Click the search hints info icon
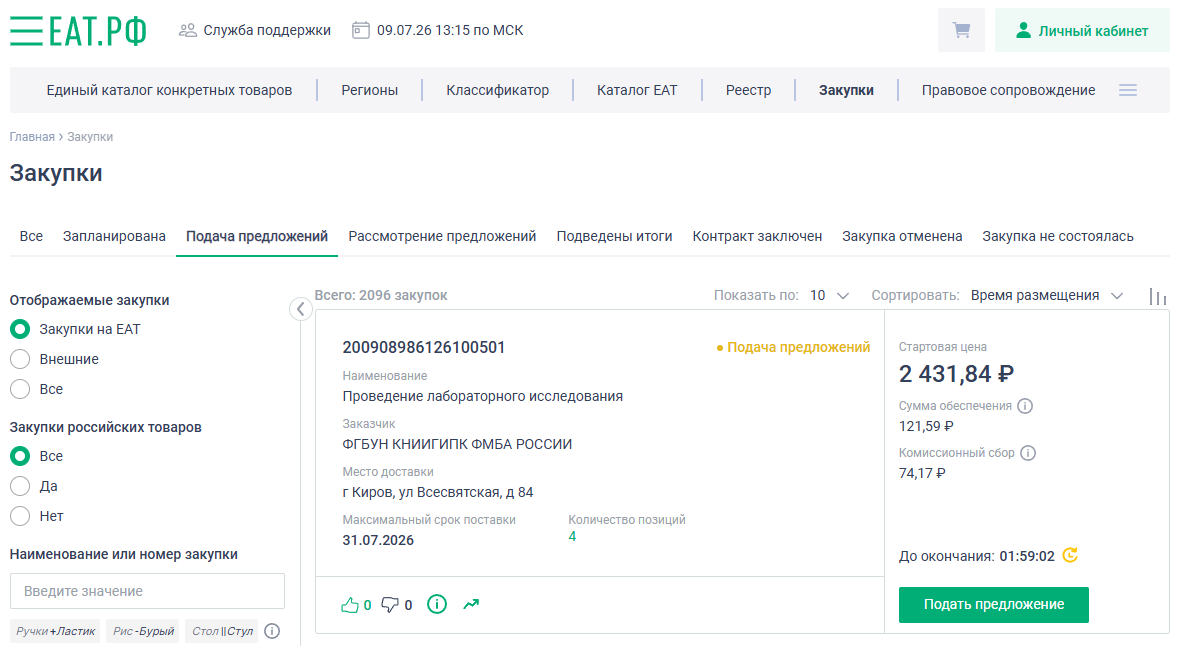Viewport: 1179px width, 646px height. pos(272,631)
